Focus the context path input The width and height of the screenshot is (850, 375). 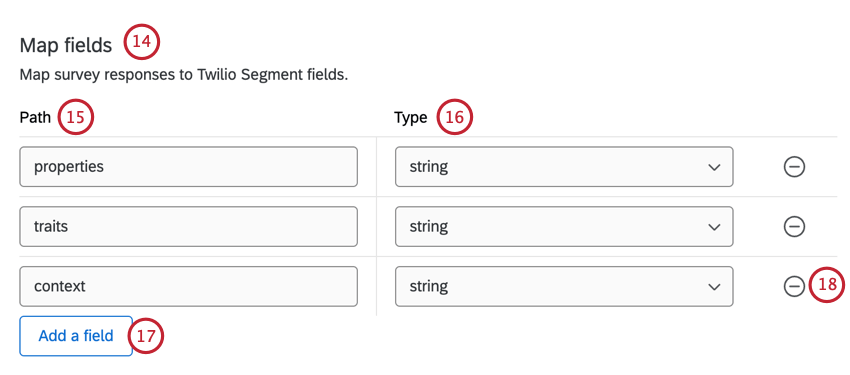(x=189, y=286)
